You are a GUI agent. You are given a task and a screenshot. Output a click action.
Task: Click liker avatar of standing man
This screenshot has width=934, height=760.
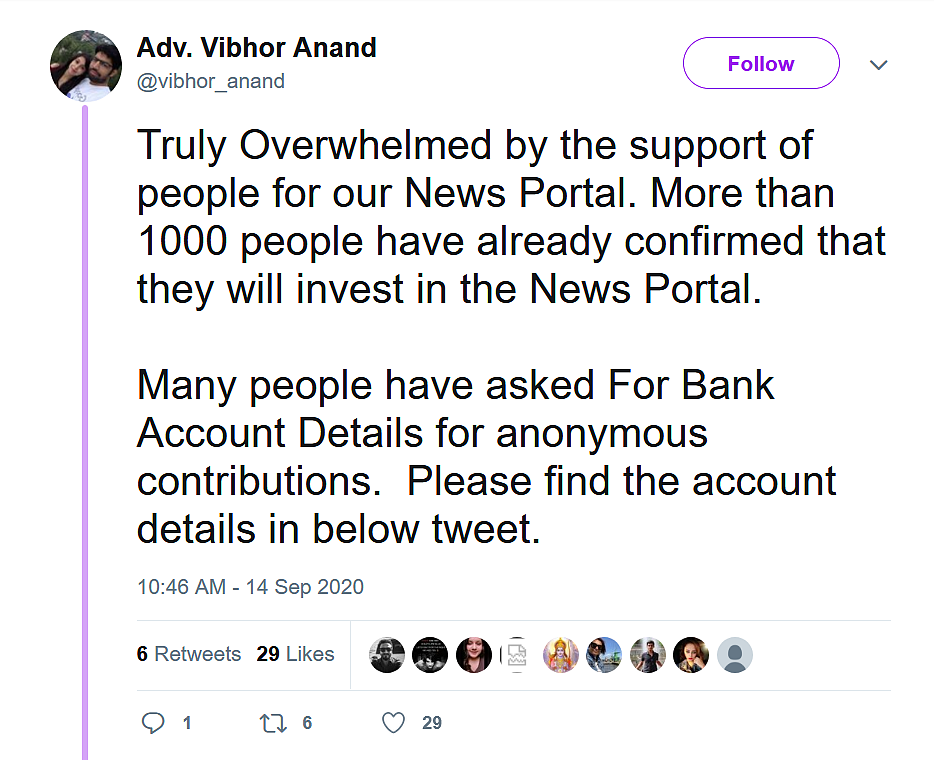647,655
